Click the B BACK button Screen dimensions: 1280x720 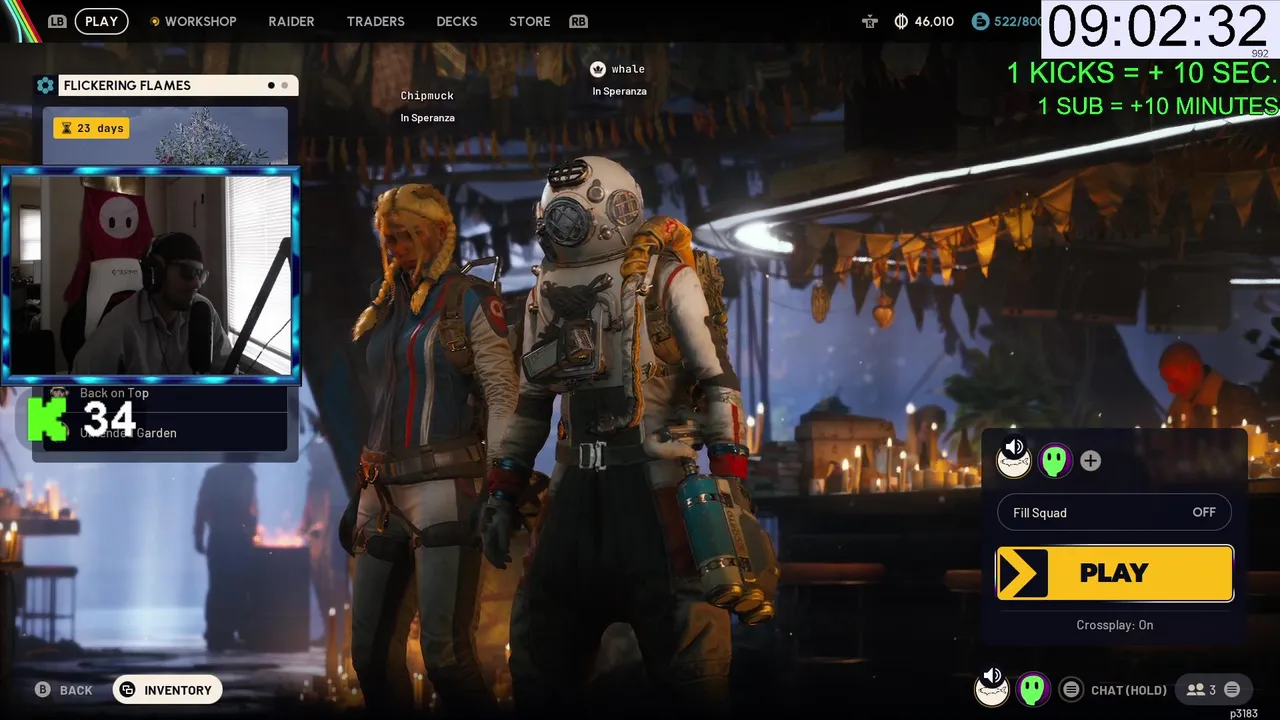coord(64,690)
